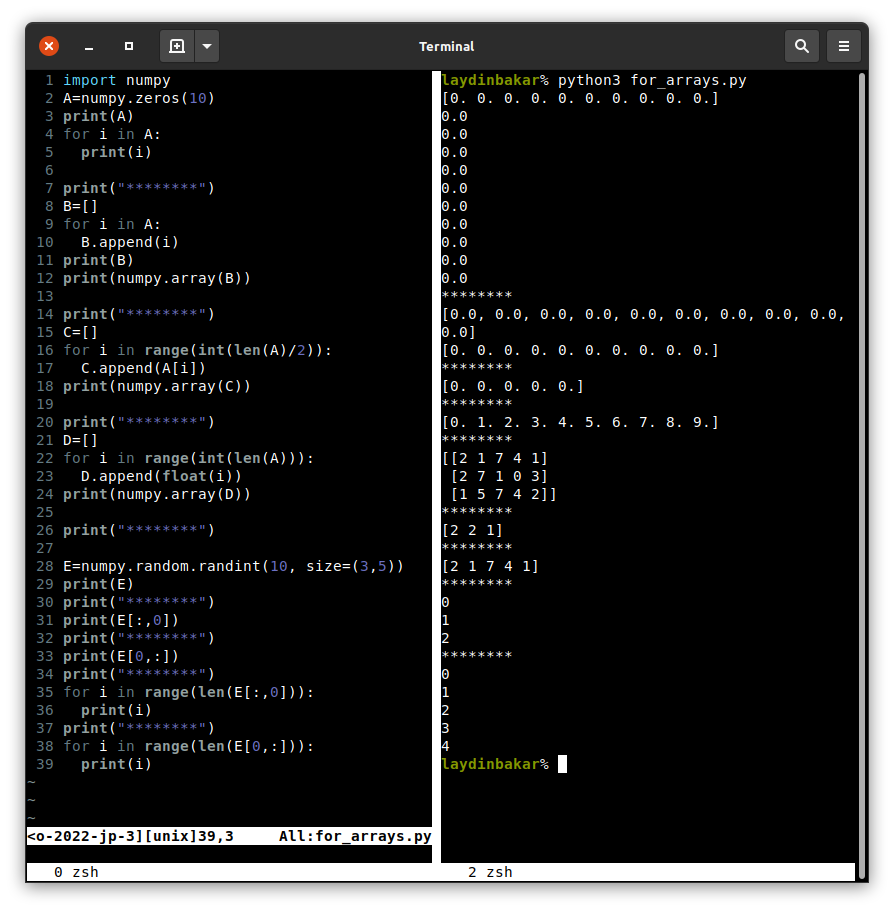Minimize the Terminal window
894x911 pixels.
click(89, 46)
